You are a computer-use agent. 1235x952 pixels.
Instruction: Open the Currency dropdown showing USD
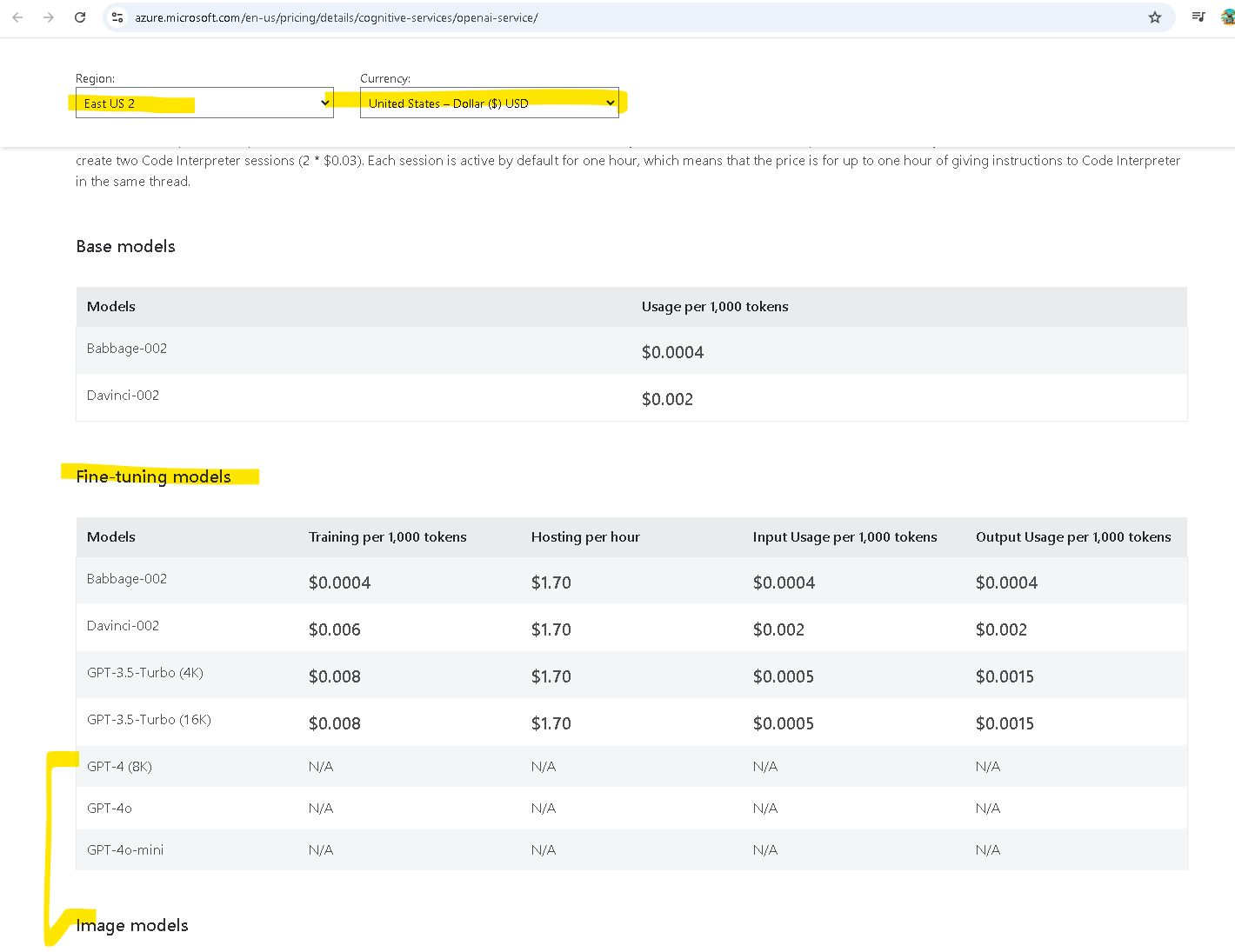click(x=490, y=103)
